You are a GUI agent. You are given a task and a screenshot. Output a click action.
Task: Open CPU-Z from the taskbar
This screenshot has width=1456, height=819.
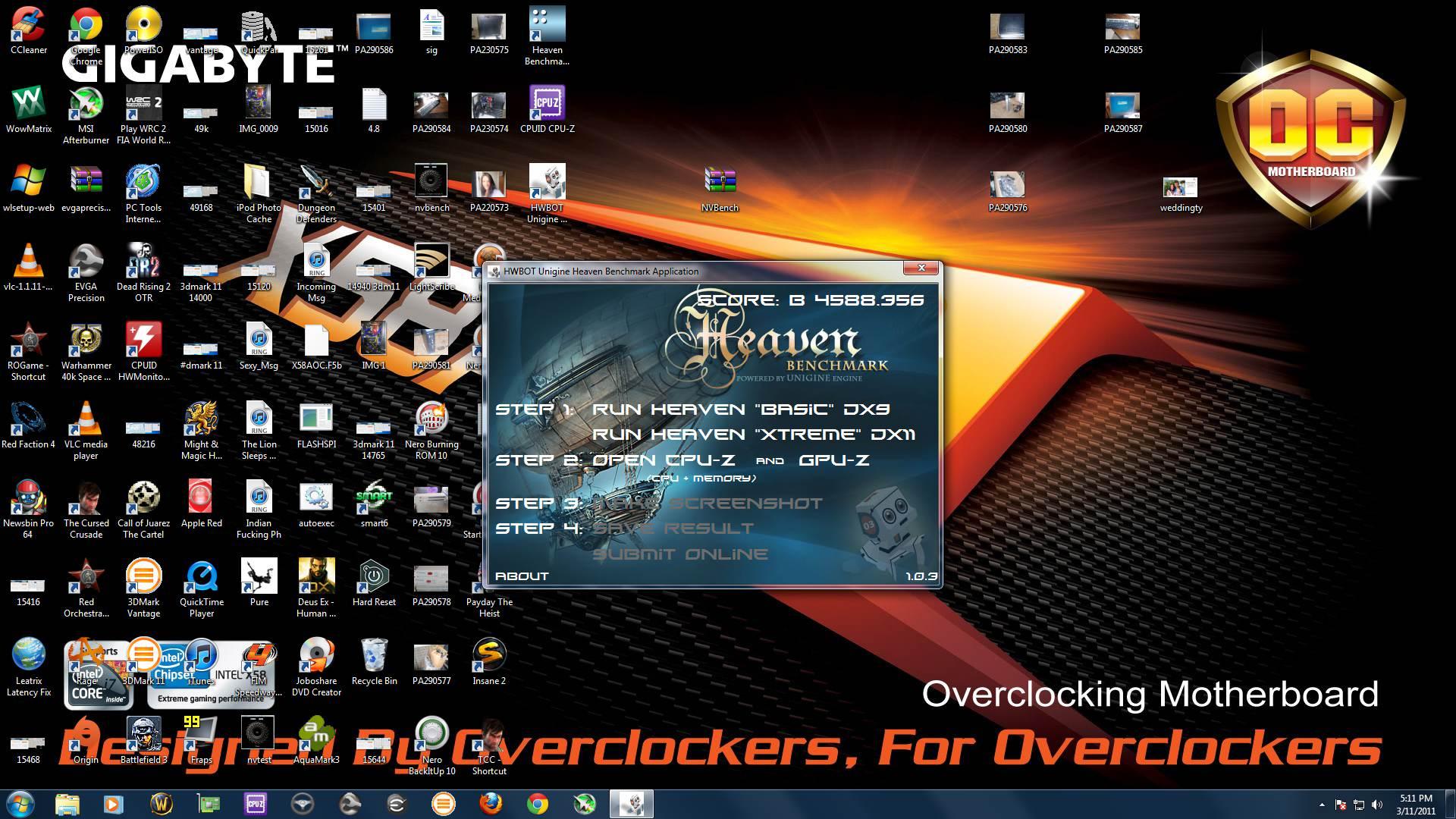[256, 804]
